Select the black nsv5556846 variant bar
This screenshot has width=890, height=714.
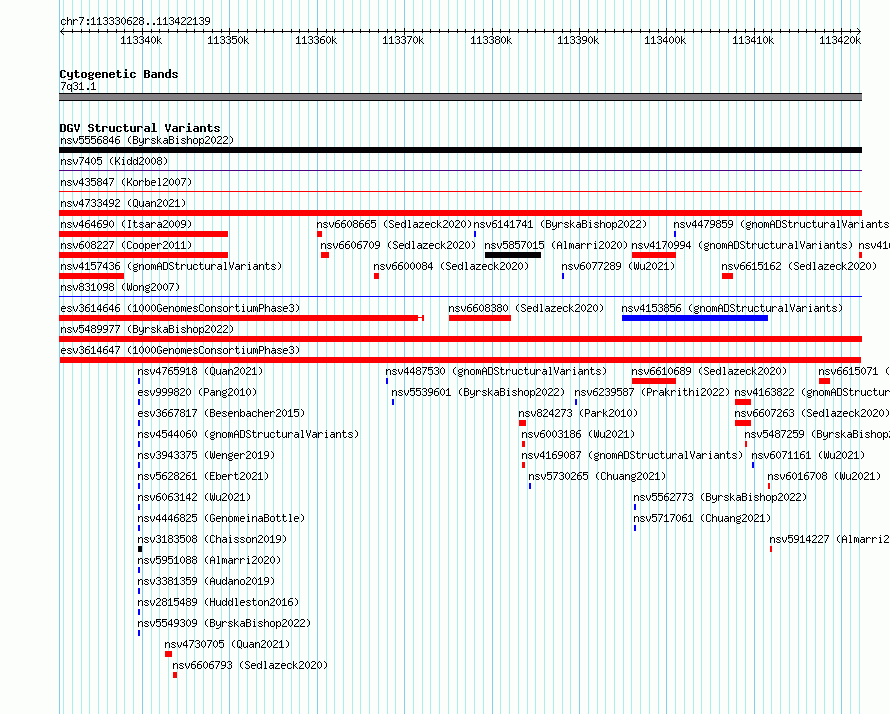coord(460,150)
